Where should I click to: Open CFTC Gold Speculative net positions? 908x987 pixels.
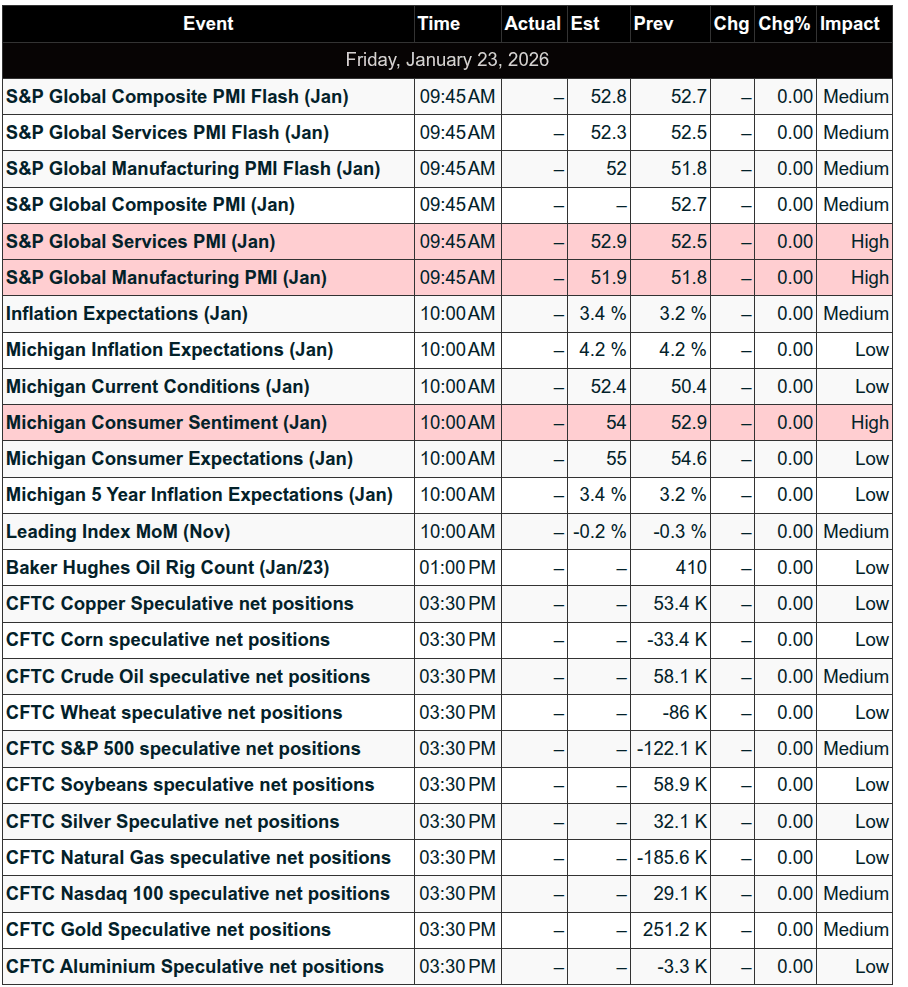point(168,930)
